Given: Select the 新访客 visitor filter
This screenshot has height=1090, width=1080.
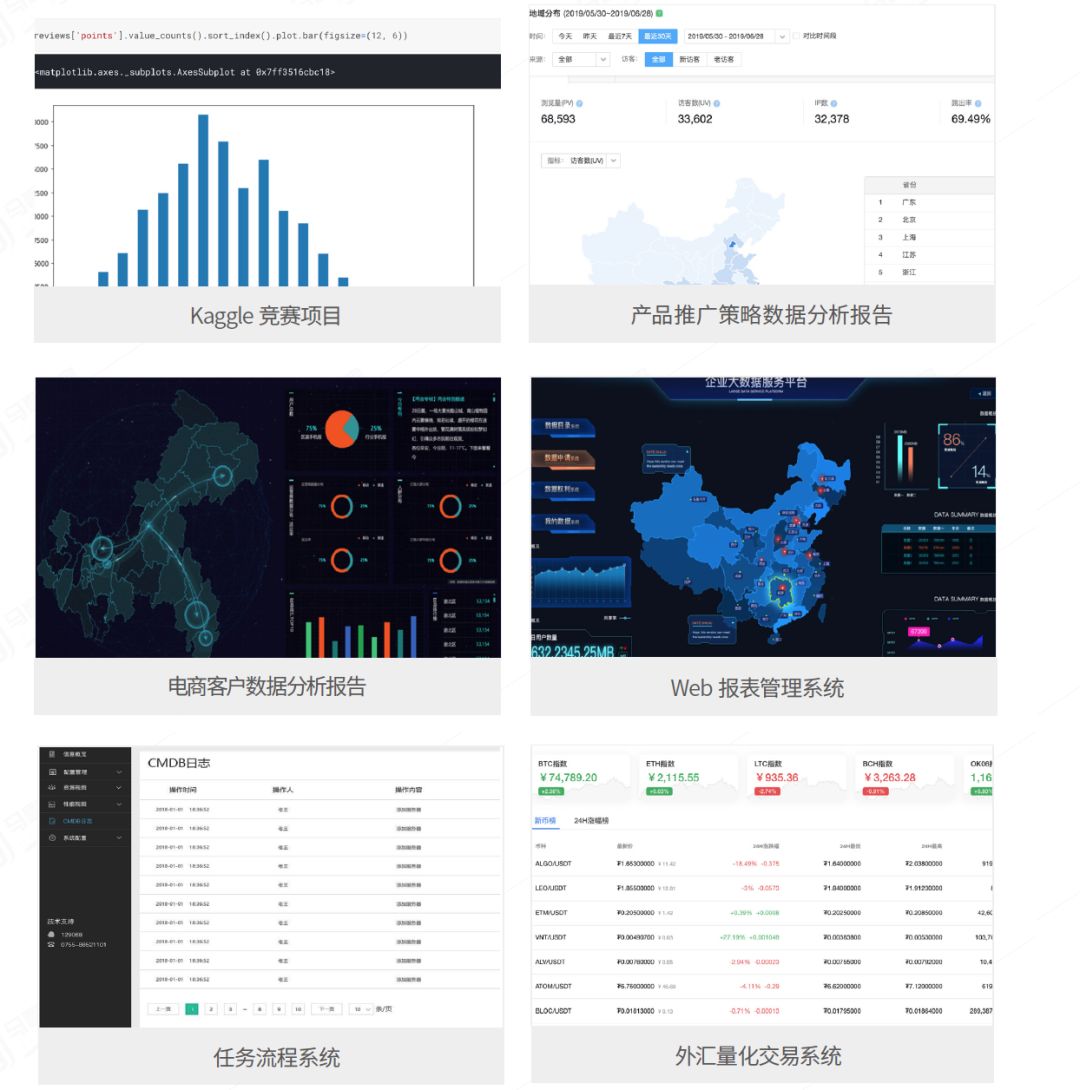Looking at the screenshot, I should [x=689, y=60].
